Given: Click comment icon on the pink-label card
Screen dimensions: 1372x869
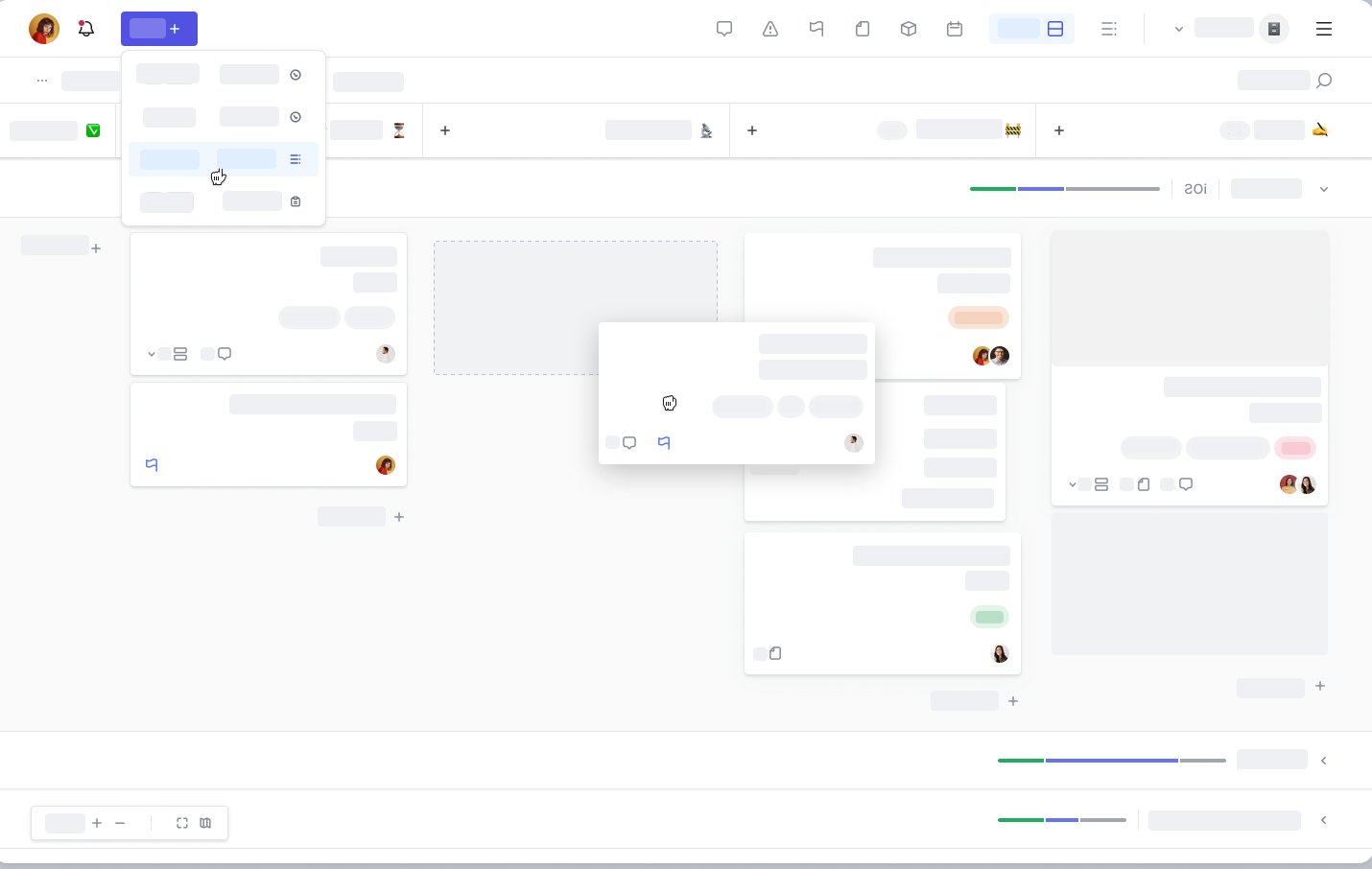Looking at the screenshot, I should 1186,484.
